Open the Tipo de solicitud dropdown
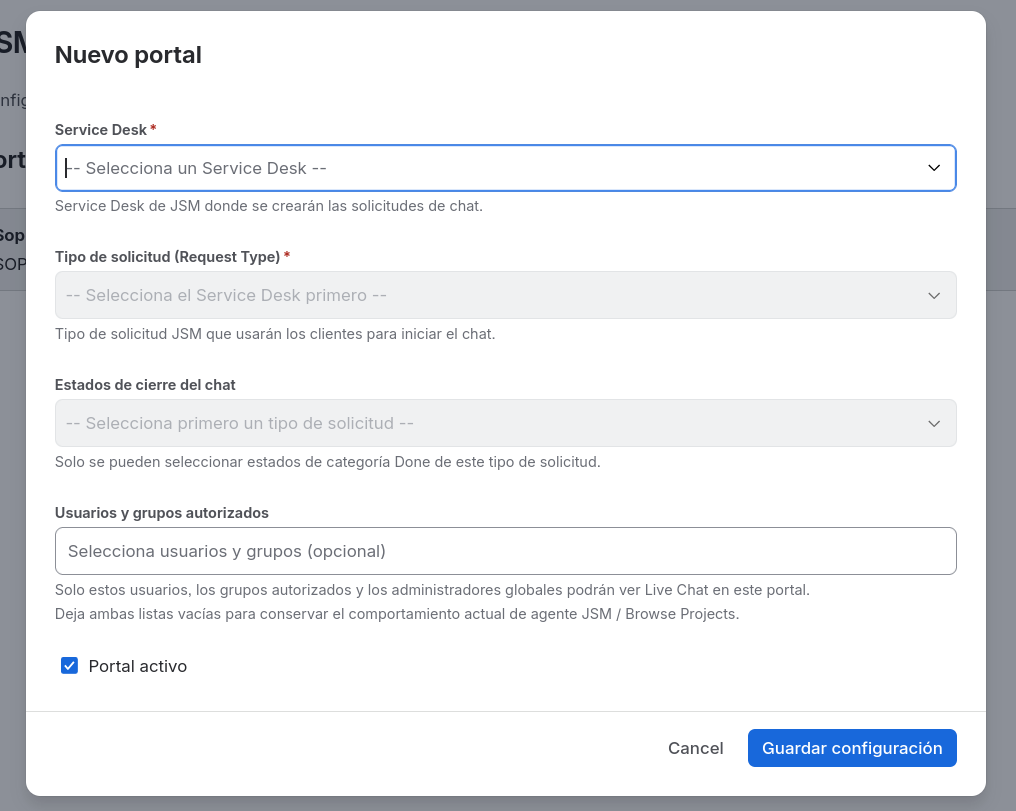This screenshot has width=1016, height=811. (x=505, y=295)
